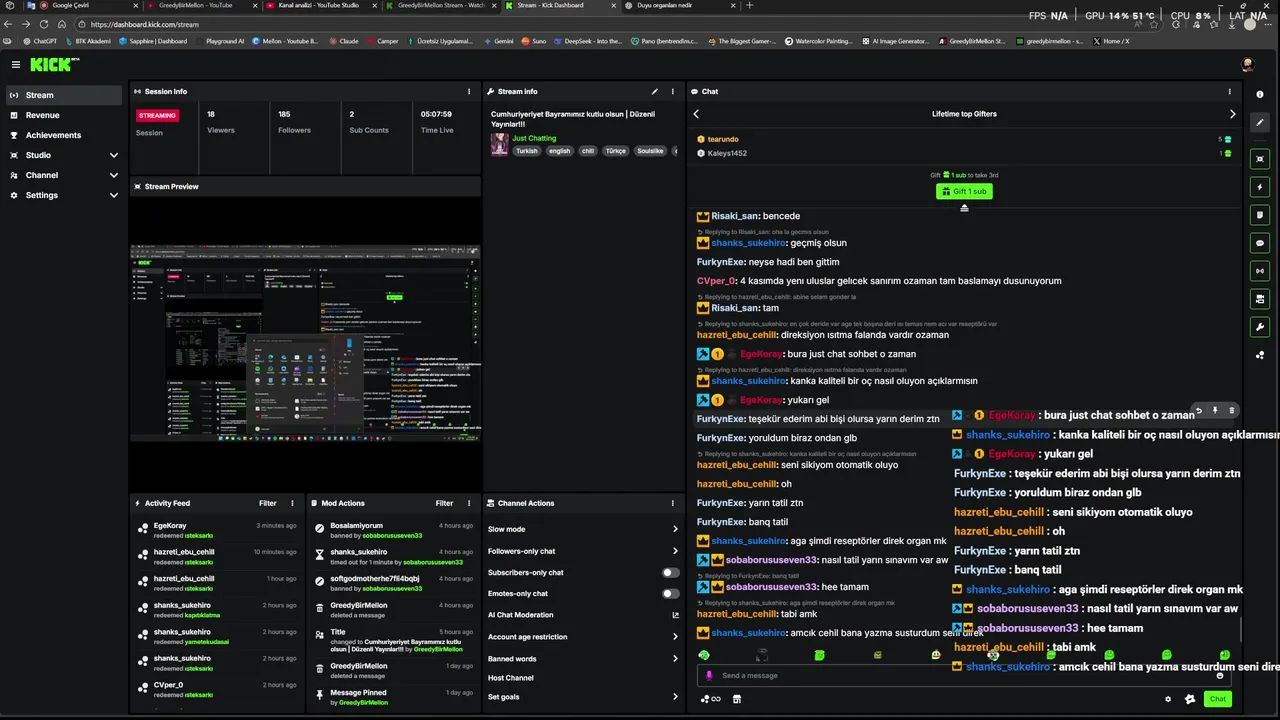Screen dimensions: 1280x720
Task: Open Session info panel three-dot menu
Action: 469,91
